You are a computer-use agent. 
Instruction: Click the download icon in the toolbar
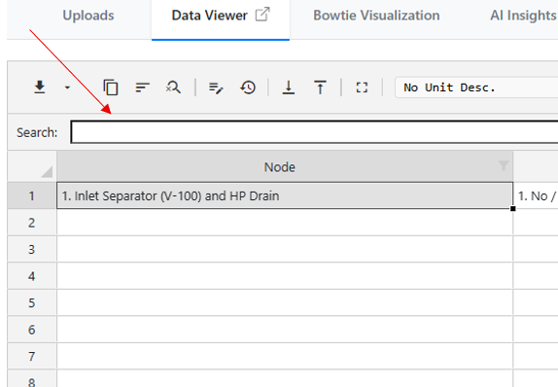tap(40, 87)
